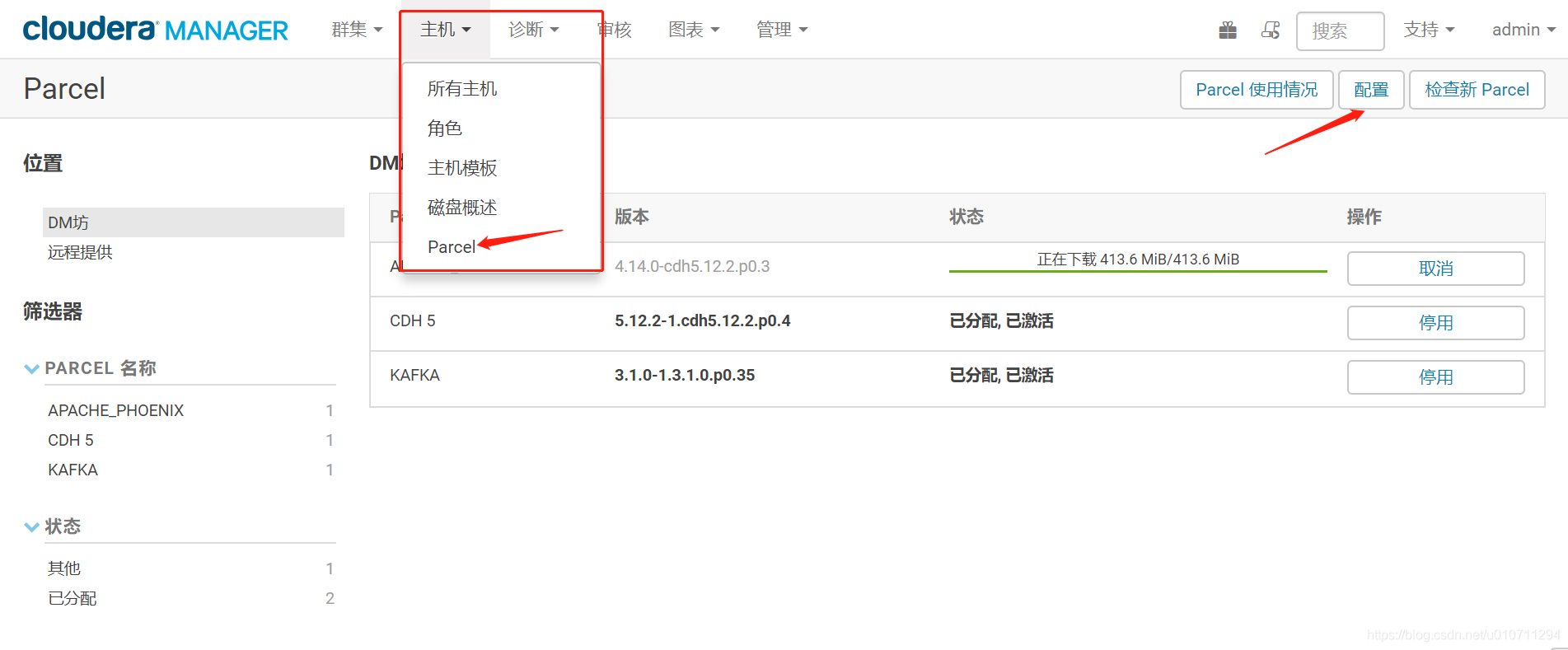This screenshot has height=650, width=1568.
Task: Collapse the 状态 filter section chevron
Action: click(x=32, y=526)
